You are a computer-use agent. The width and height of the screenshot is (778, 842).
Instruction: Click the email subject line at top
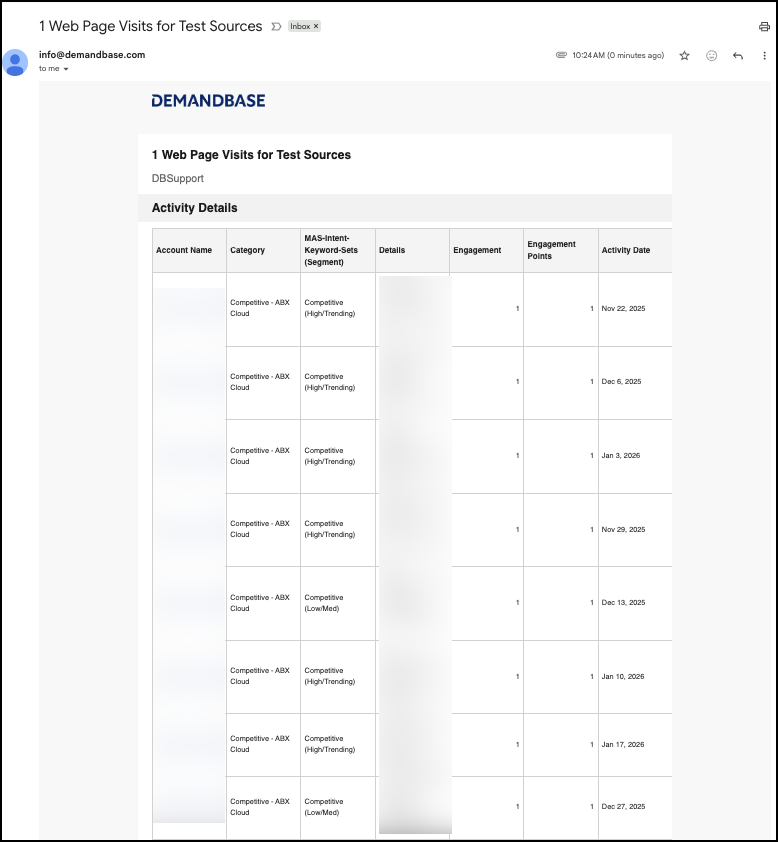pos(150,26)
